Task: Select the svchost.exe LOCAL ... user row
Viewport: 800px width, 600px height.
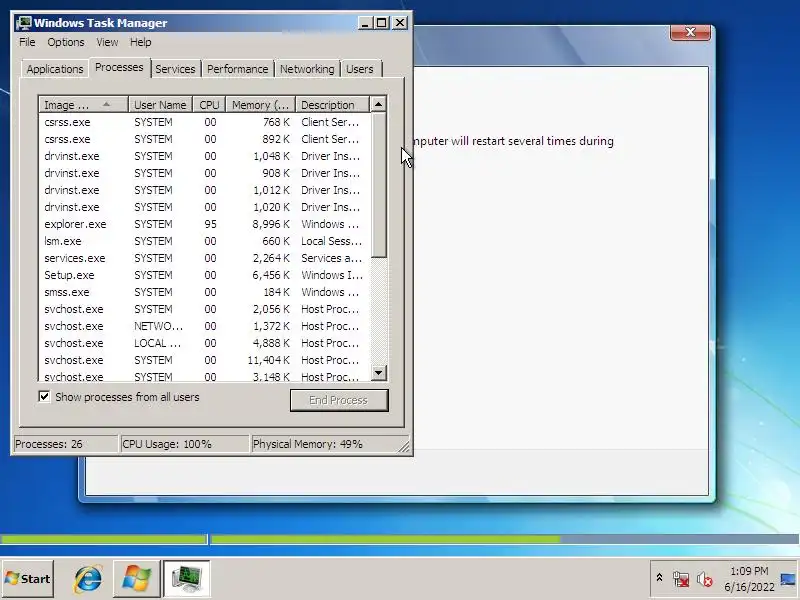Action: [x=204, y=343]
